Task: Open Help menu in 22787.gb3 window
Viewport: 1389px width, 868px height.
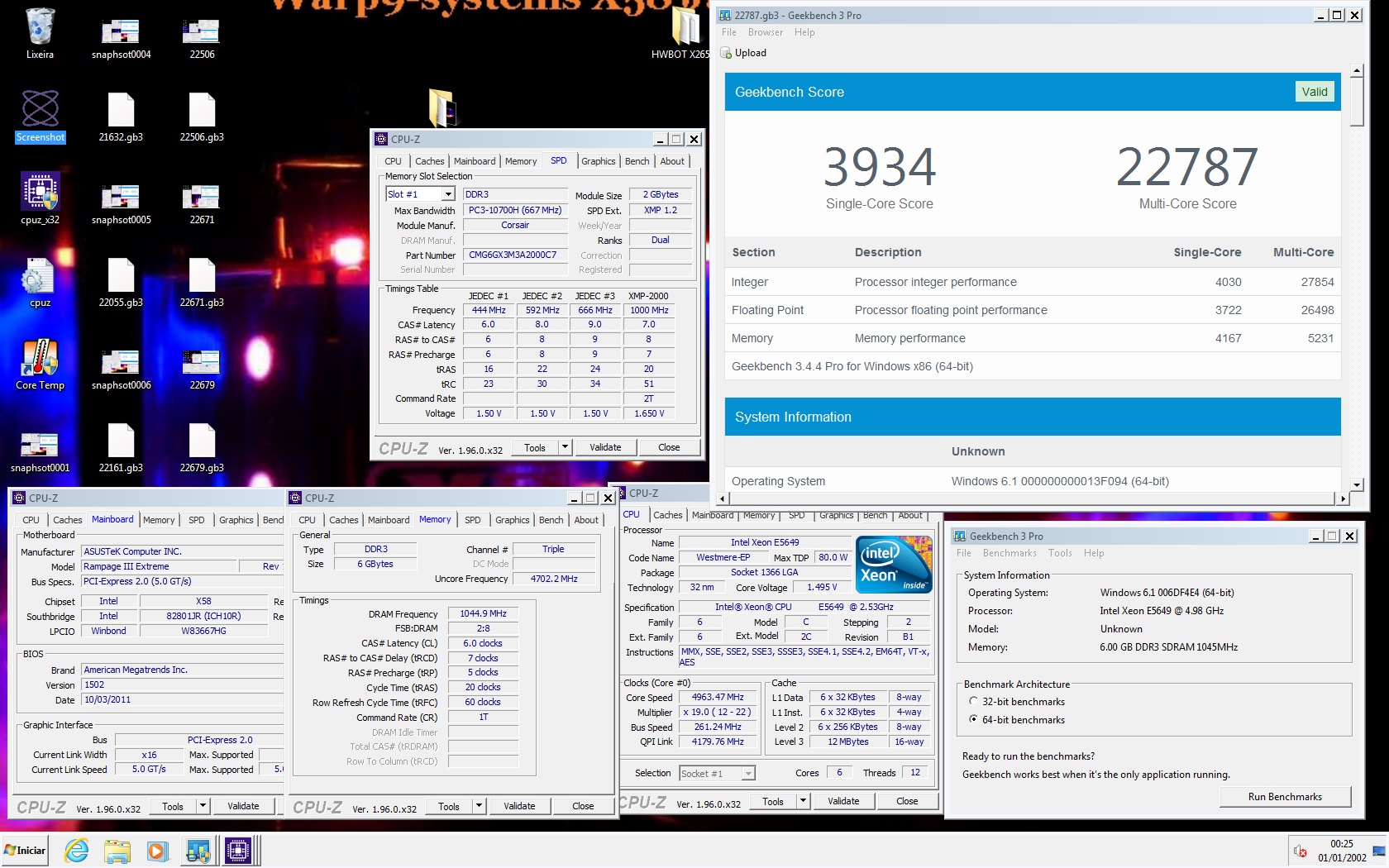Action: (x=804, y=32)
